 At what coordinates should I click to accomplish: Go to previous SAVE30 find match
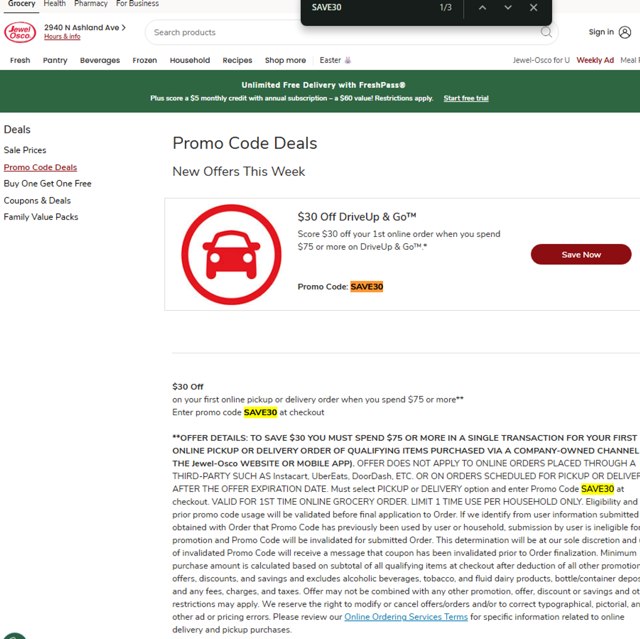point(482,8)
